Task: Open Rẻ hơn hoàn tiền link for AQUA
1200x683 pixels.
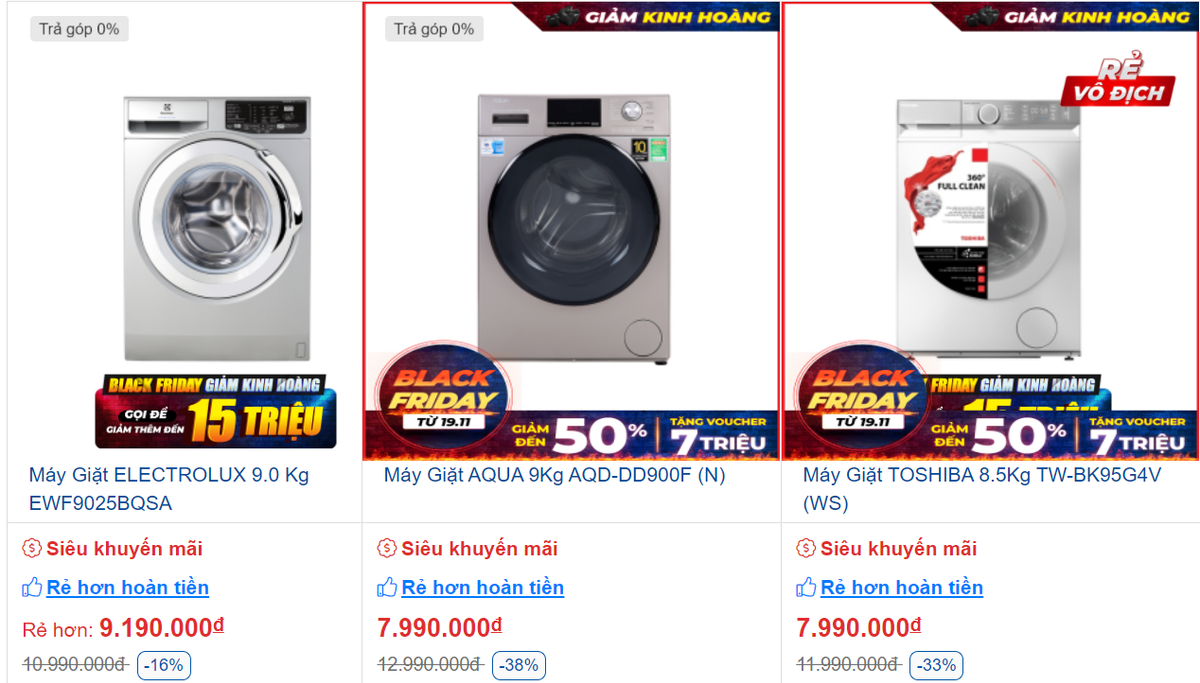Action: [x=483, y=588]
